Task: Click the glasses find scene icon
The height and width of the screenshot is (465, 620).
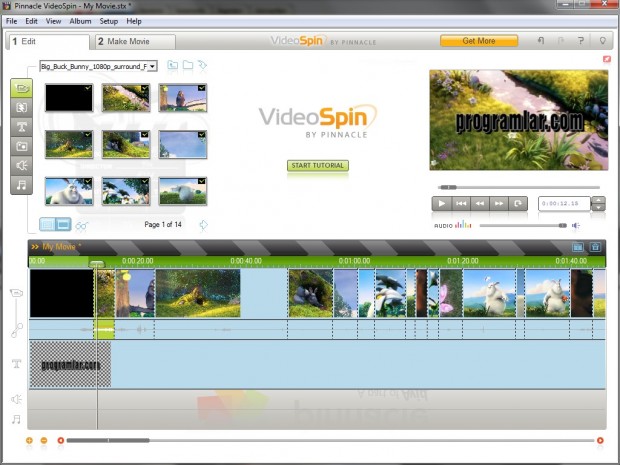Action: coord(81,226)
